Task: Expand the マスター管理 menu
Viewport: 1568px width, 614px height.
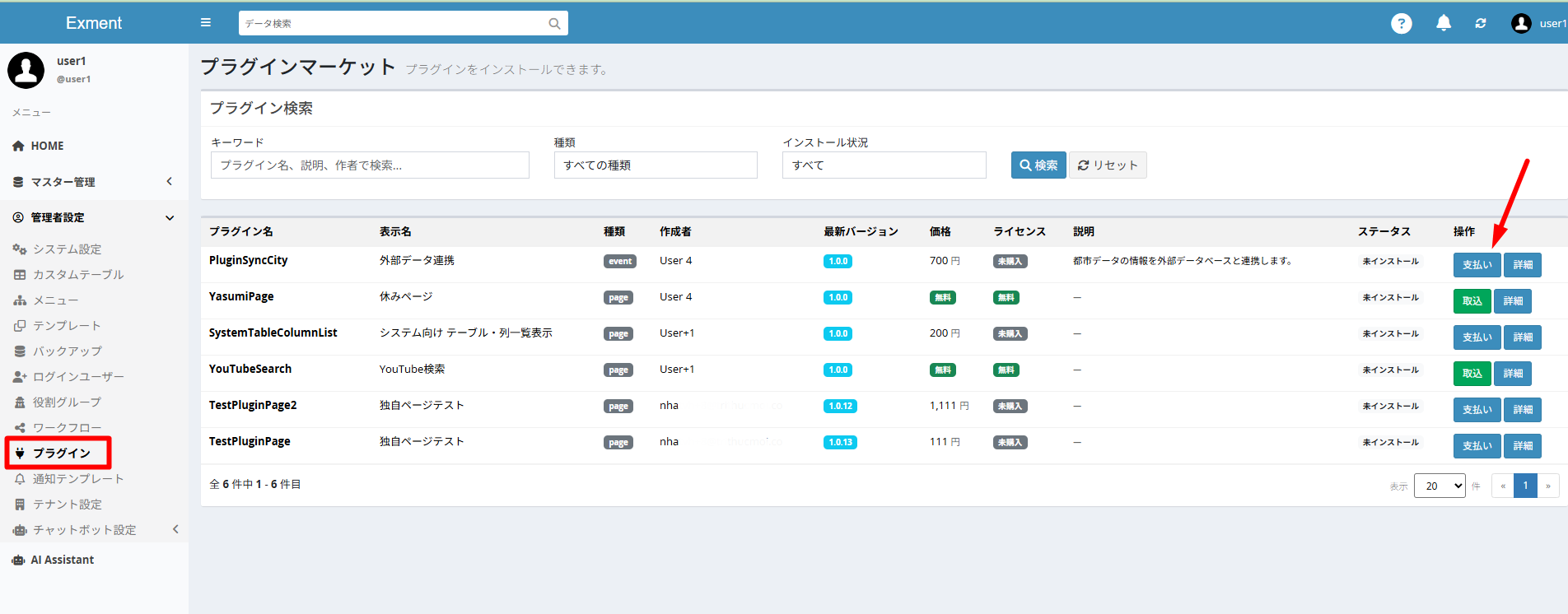Action: 94,182
